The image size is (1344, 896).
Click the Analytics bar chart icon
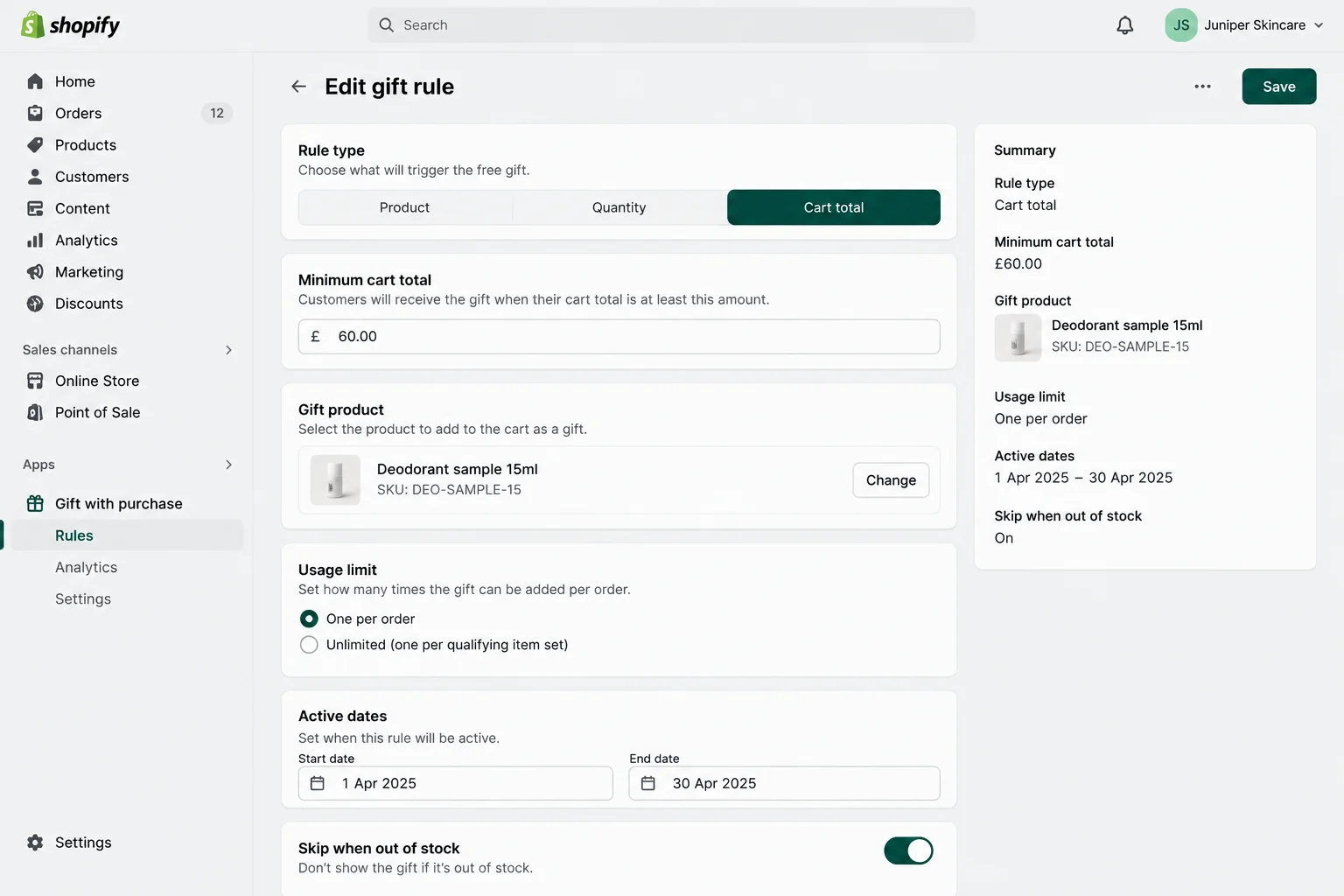[35, 241]
